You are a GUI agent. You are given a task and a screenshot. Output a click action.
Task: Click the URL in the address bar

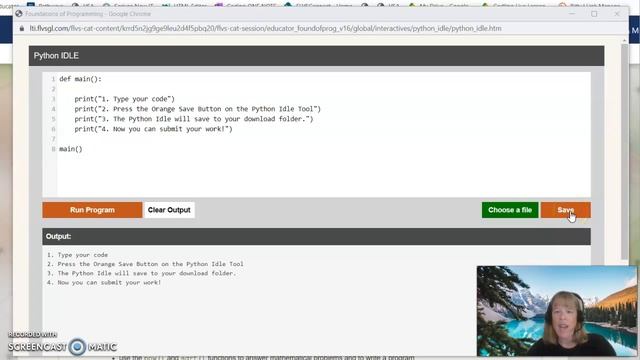(265, 29)
